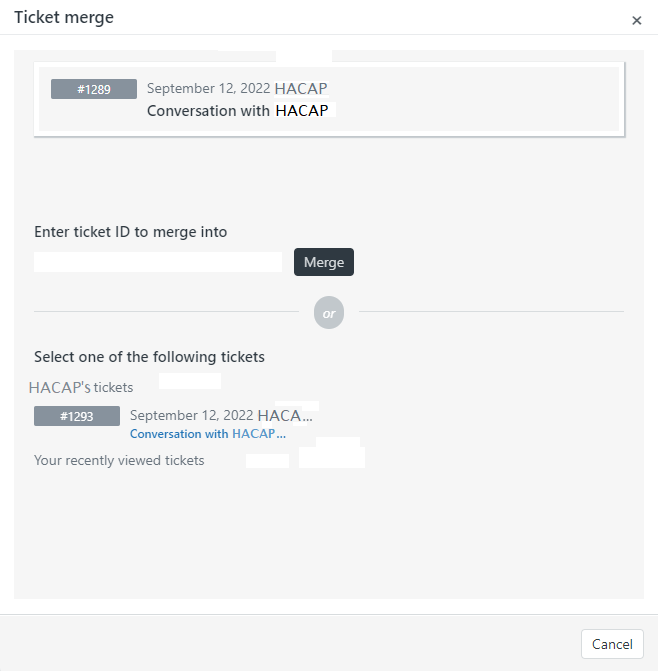This screenshot has height=671, width=658.
Task: Click the 'HACAP's tickets' section label
Action: tap(81, 387)
